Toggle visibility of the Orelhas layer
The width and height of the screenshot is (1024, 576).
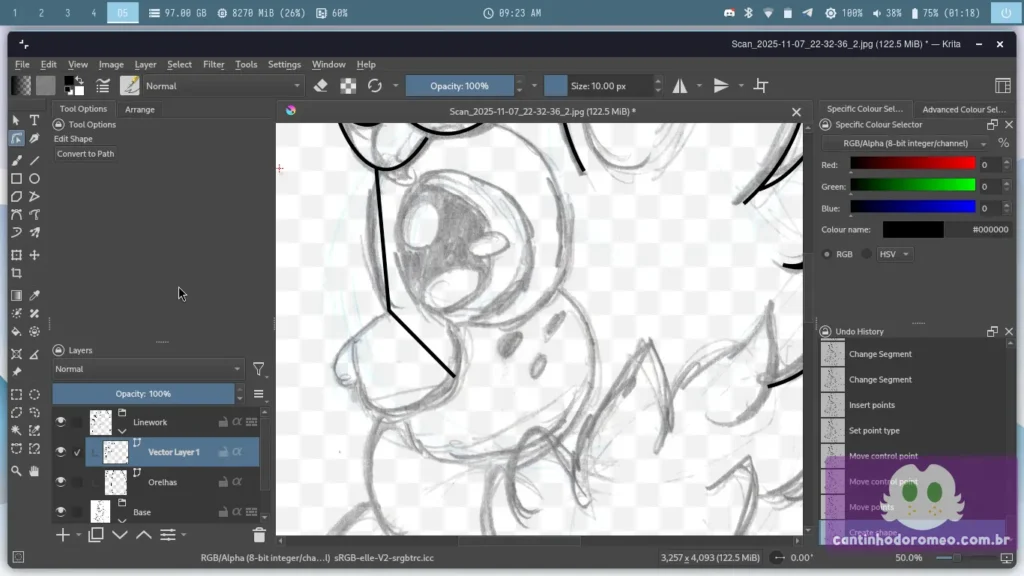click(60, 482)
